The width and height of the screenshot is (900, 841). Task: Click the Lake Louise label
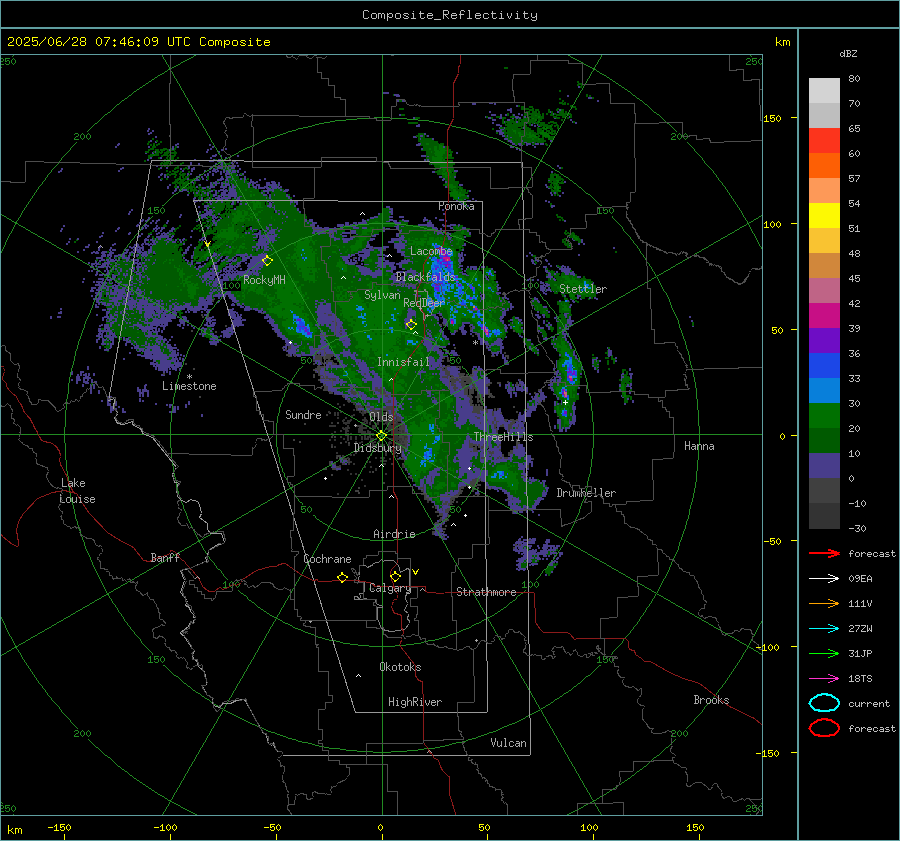coord(77,491)
